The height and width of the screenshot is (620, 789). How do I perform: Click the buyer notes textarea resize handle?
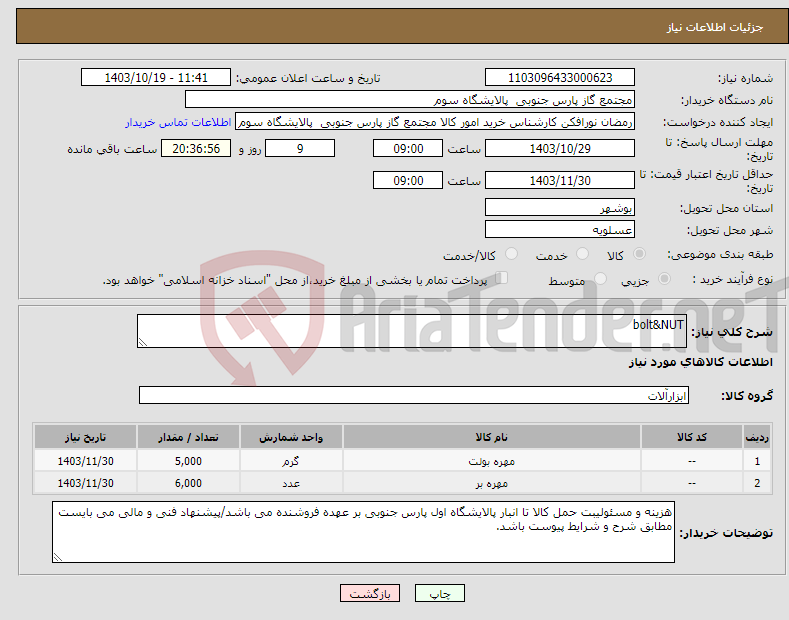(58, 557)
